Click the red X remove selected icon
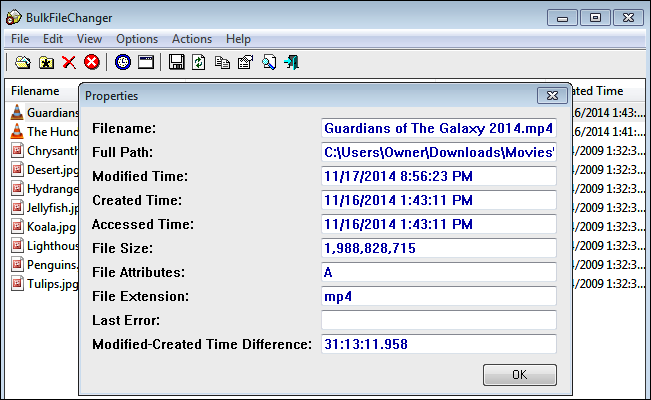Viewport: 651px width, 400px height. (69, 63)
